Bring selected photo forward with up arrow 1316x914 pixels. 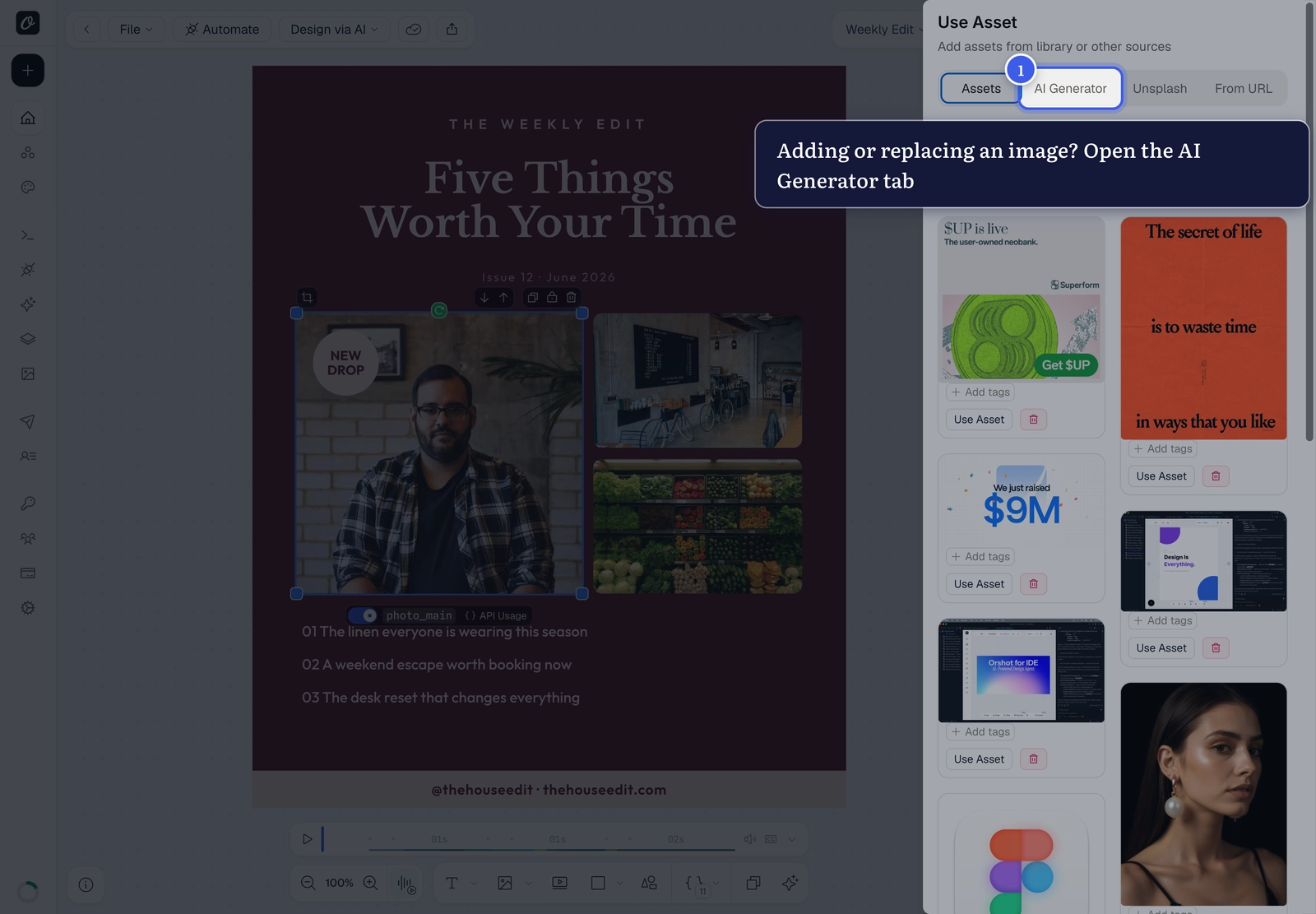click(x=504, y=298)
